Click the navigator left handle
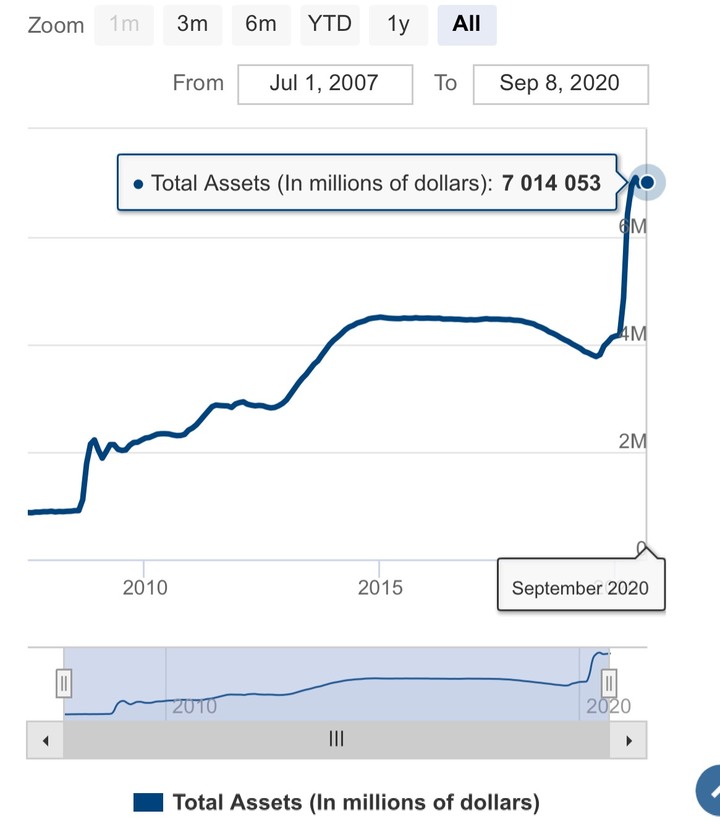Screen dimensions: 720x824 click(64, 684)
